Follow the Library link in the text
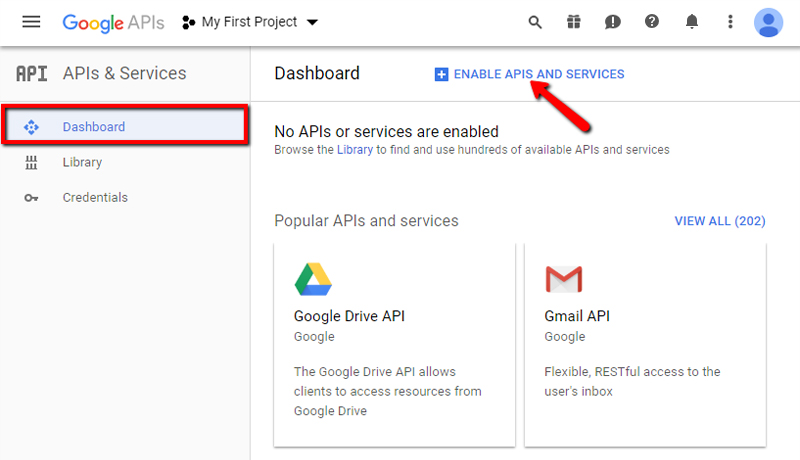The height and width of the screenshot is (460, 800). click(355, 150)
